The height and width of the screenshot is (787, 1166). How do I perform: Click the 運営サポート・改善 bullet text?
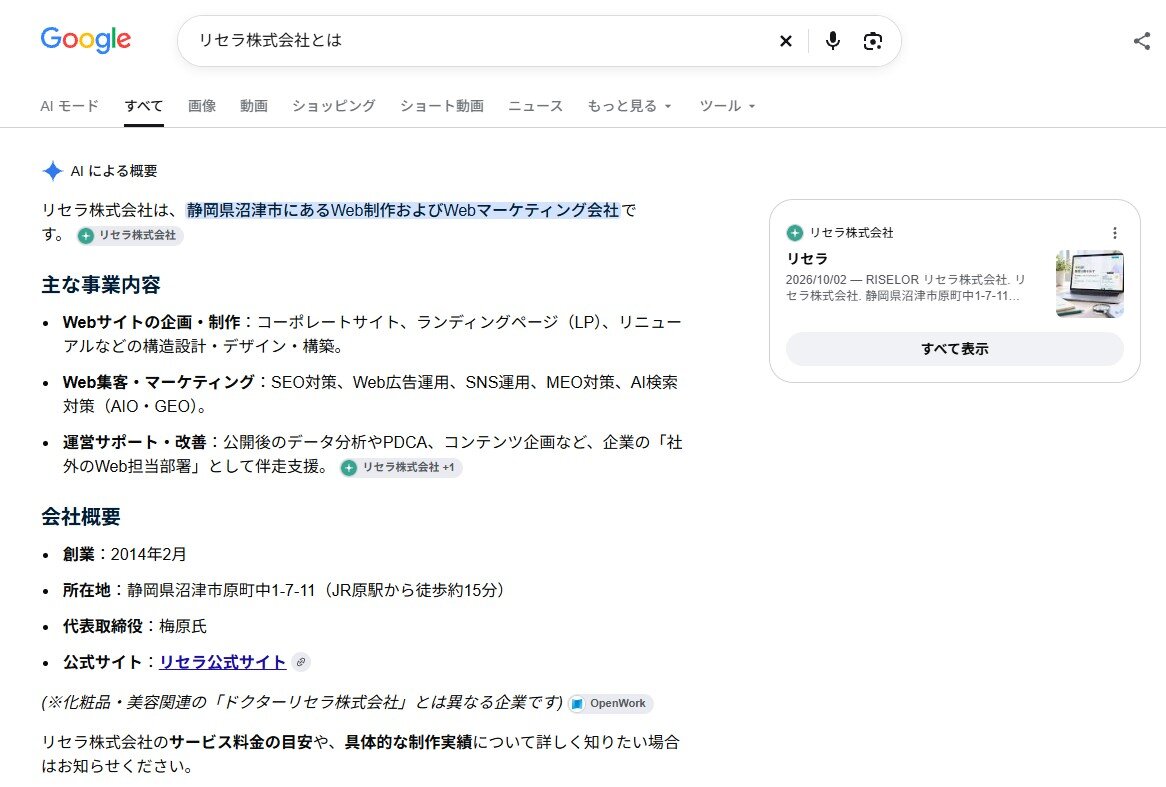click(373, 454)
